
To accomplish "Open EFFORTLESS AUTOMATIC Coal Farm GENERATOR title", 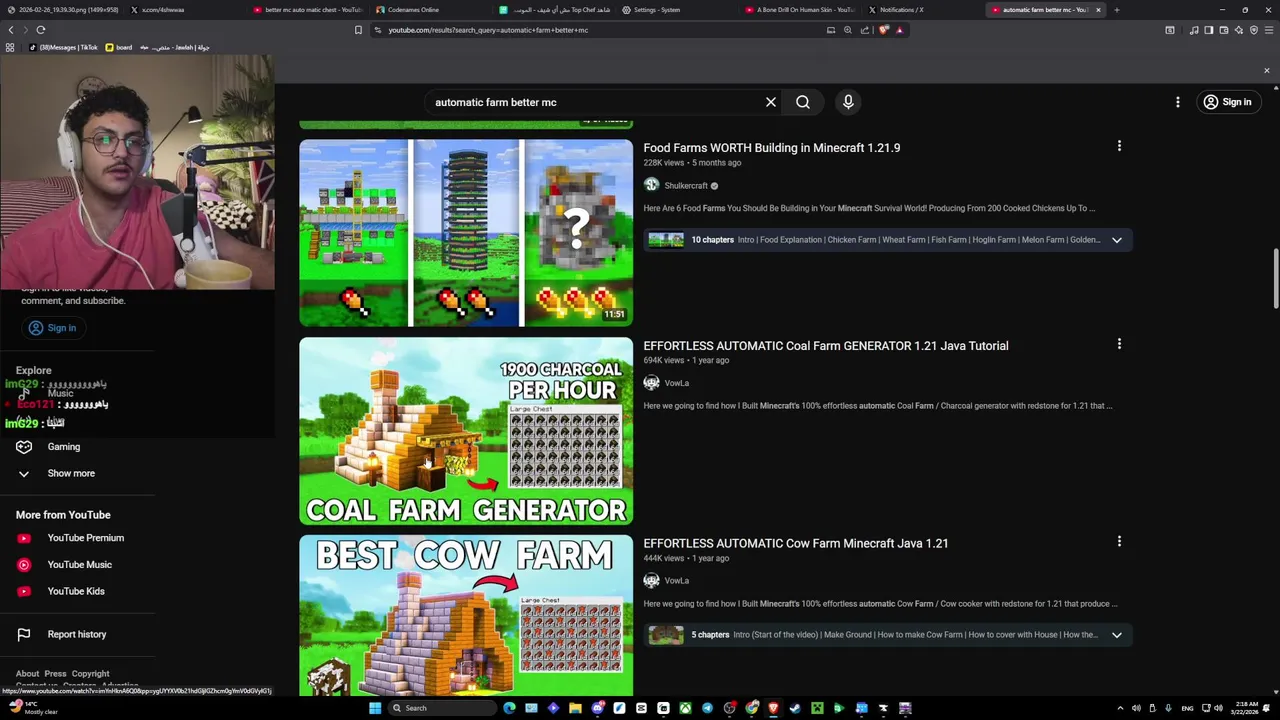I will click(826, 346).
